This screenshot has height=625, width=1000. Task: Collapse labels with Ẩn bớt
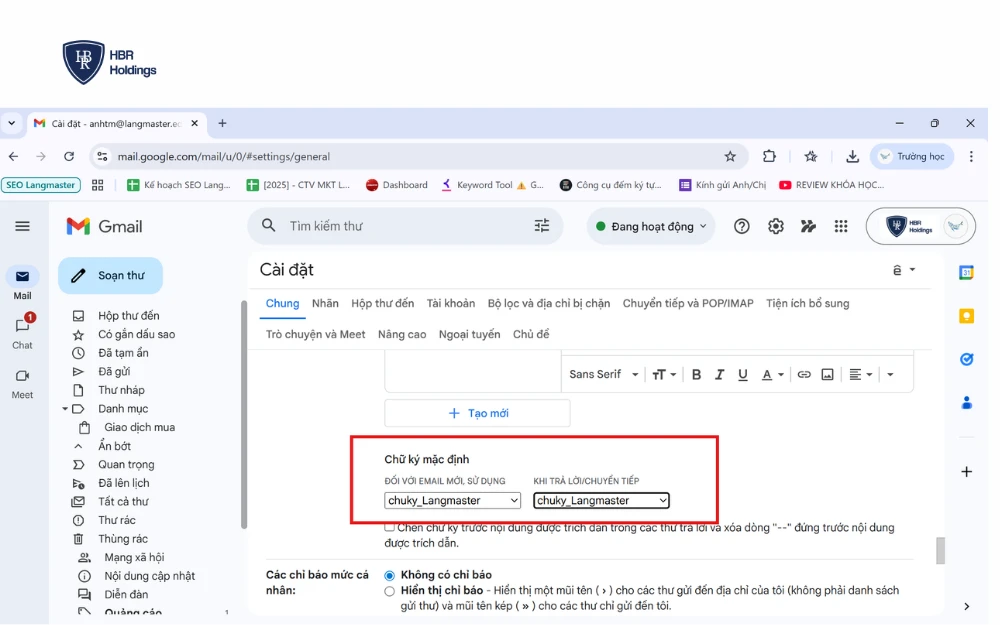tap(114, 446)
